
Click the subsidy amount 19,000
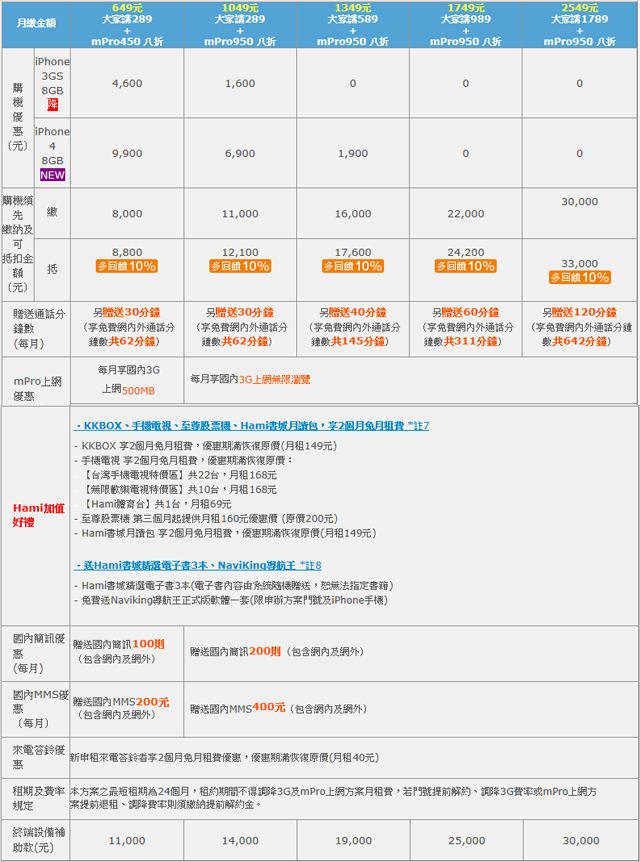354,841
